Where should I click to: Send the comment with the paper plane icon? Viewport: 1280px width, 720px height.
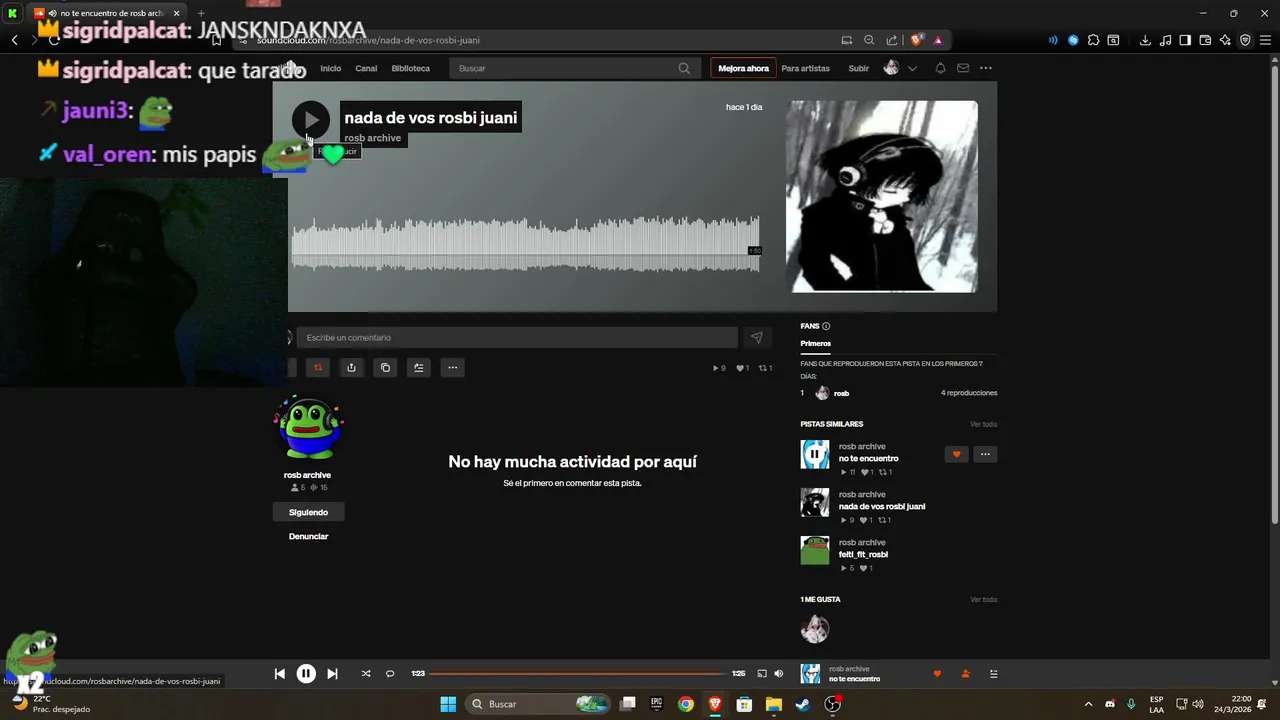point(757,338)
